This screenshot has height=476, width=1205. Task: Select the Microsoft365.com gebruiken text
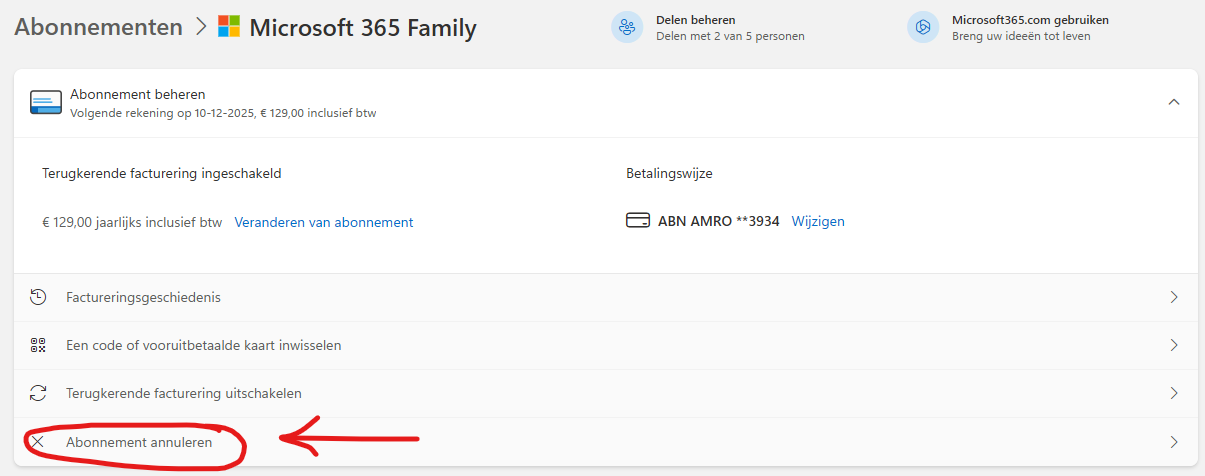(x=1029, y=20)
